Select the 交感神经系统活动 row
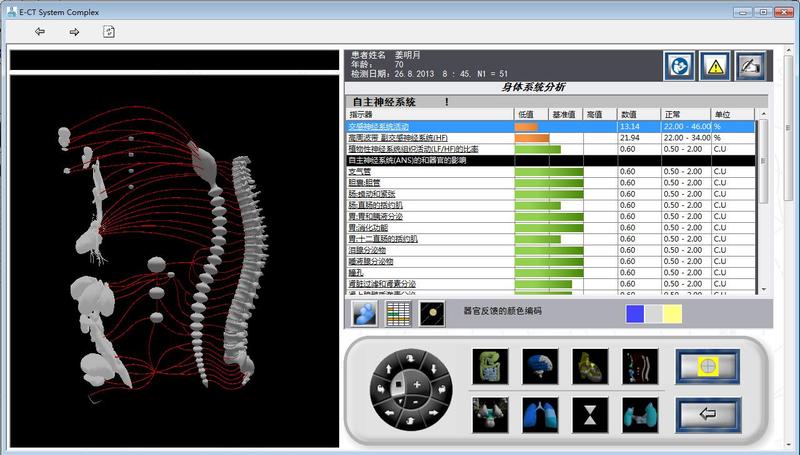The image size is (800, 455). pyautogui.click(x=428, y=127)
